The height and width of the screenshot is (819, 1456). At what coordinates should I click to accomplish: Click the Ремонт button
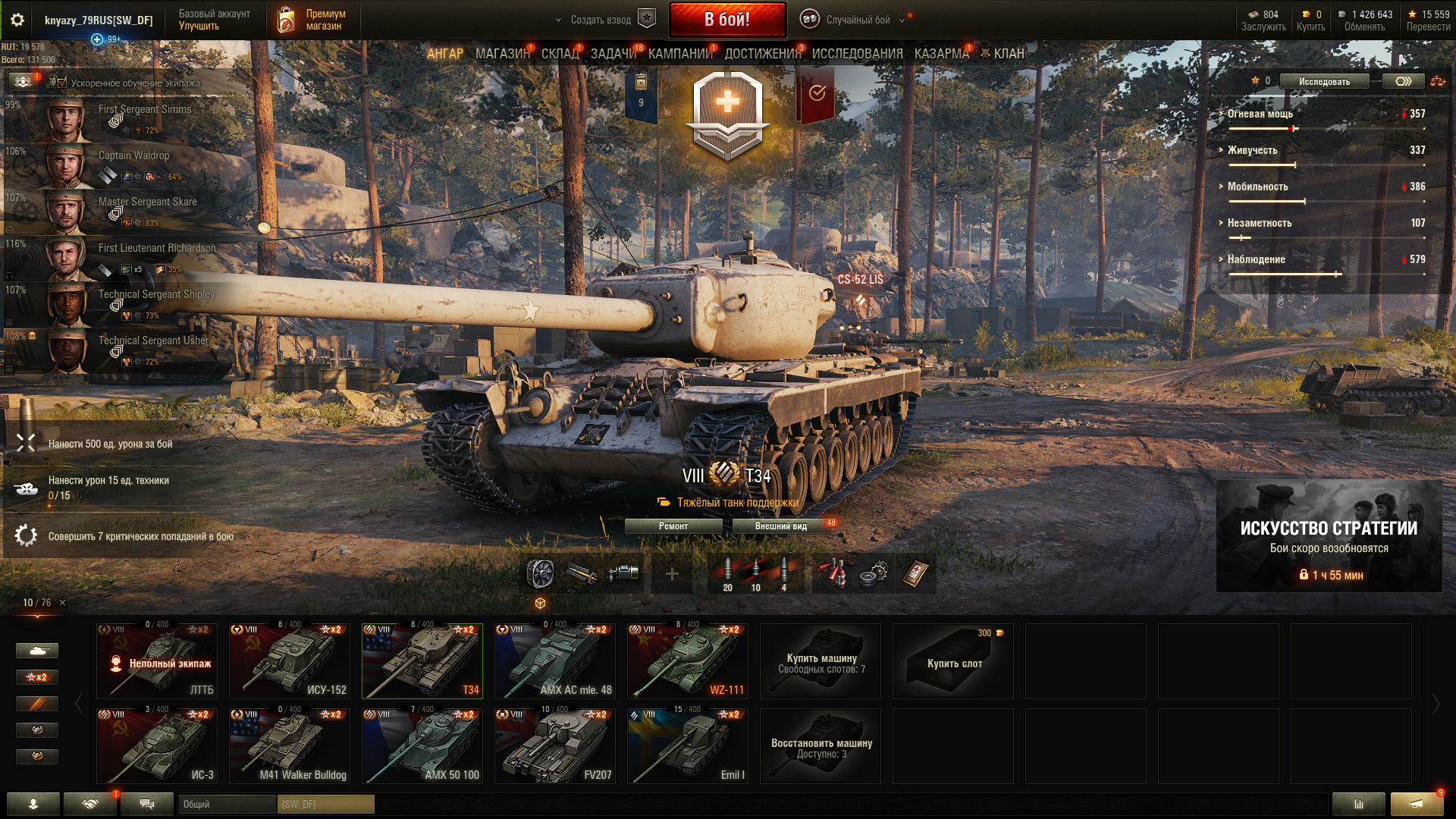tap(673, 526)
